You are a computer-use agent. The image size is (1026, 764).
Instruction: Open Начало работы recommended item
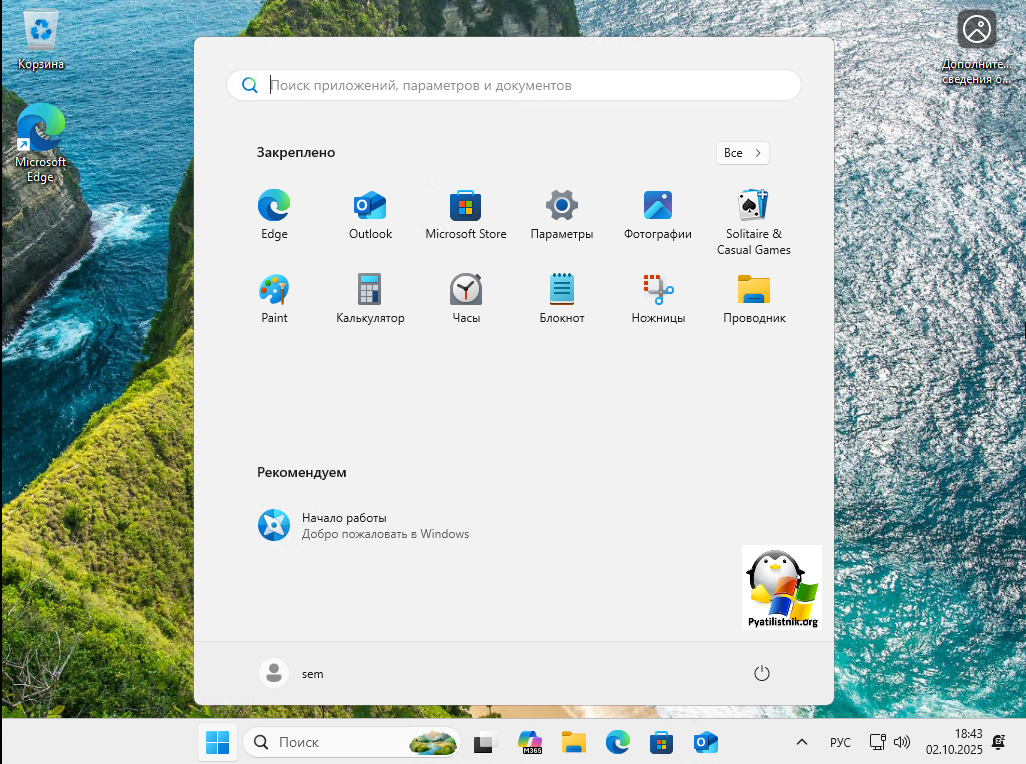point(364,525)
